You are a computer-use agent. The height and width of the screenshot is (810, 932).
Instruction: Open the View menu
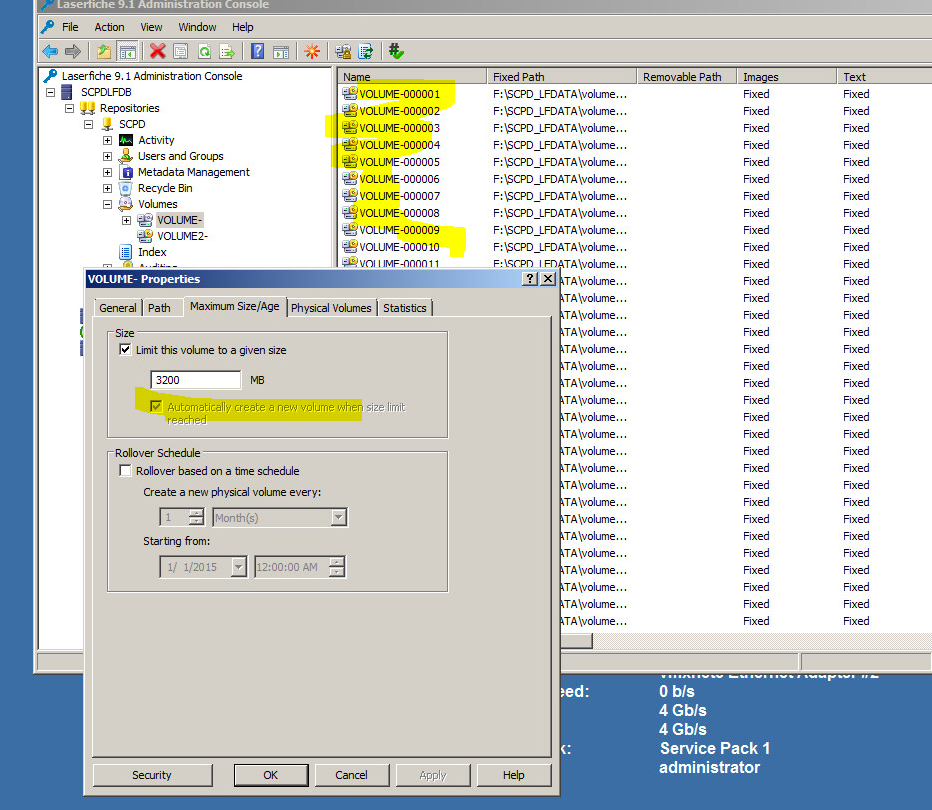point(151,27)
